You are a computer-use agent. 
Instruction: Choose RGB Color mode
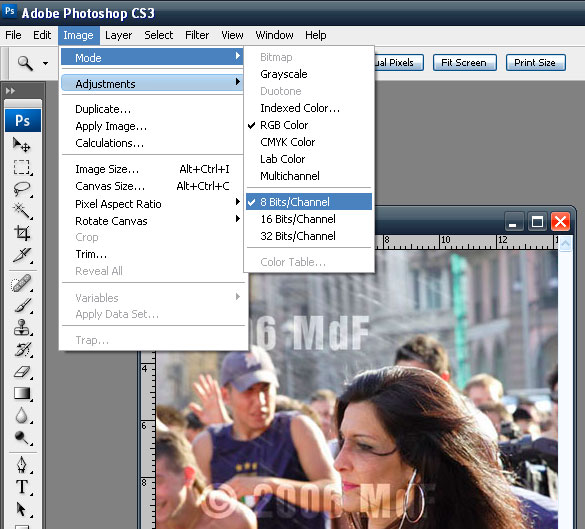[x=309, y=125]
